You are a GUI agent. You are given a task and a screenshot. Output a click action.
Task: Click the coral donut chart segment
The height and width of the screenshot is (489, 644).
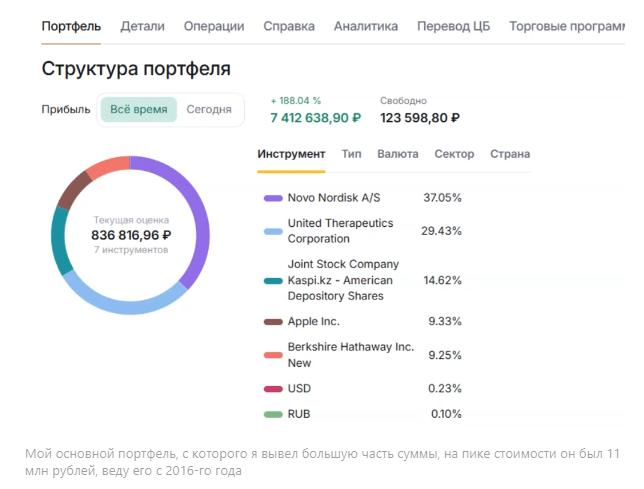108,166
